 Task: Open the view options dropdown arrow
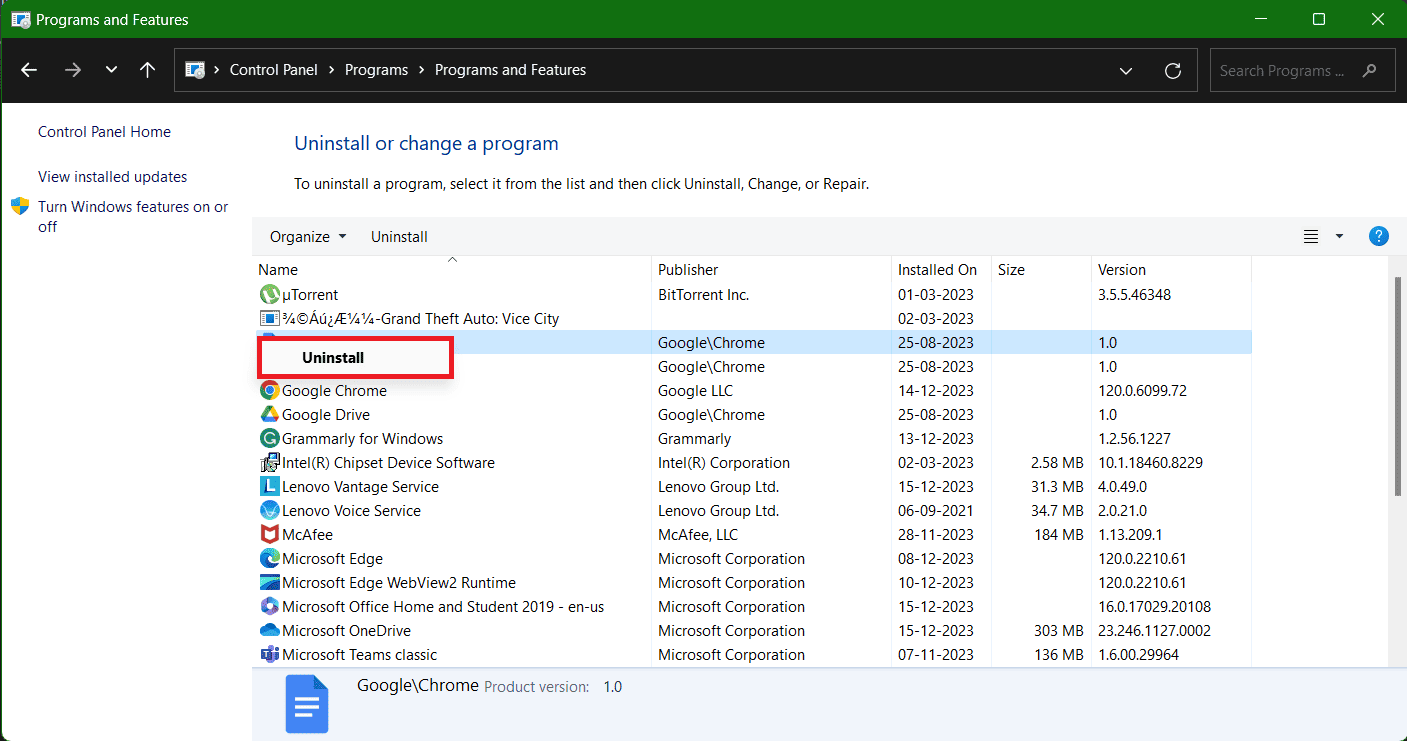[1339, 237]
